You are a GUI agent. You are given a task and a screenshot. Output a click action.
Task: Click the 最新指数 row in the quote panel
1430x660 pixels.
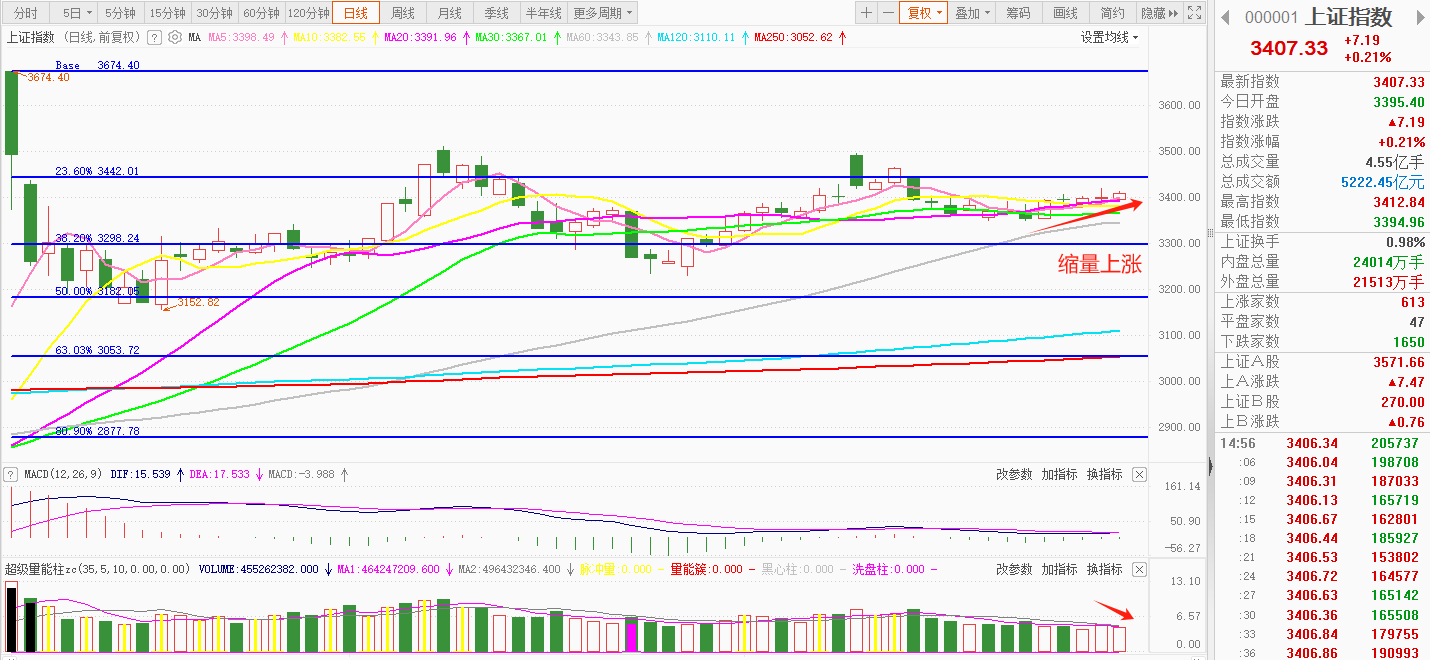(x=1322, y=81)
